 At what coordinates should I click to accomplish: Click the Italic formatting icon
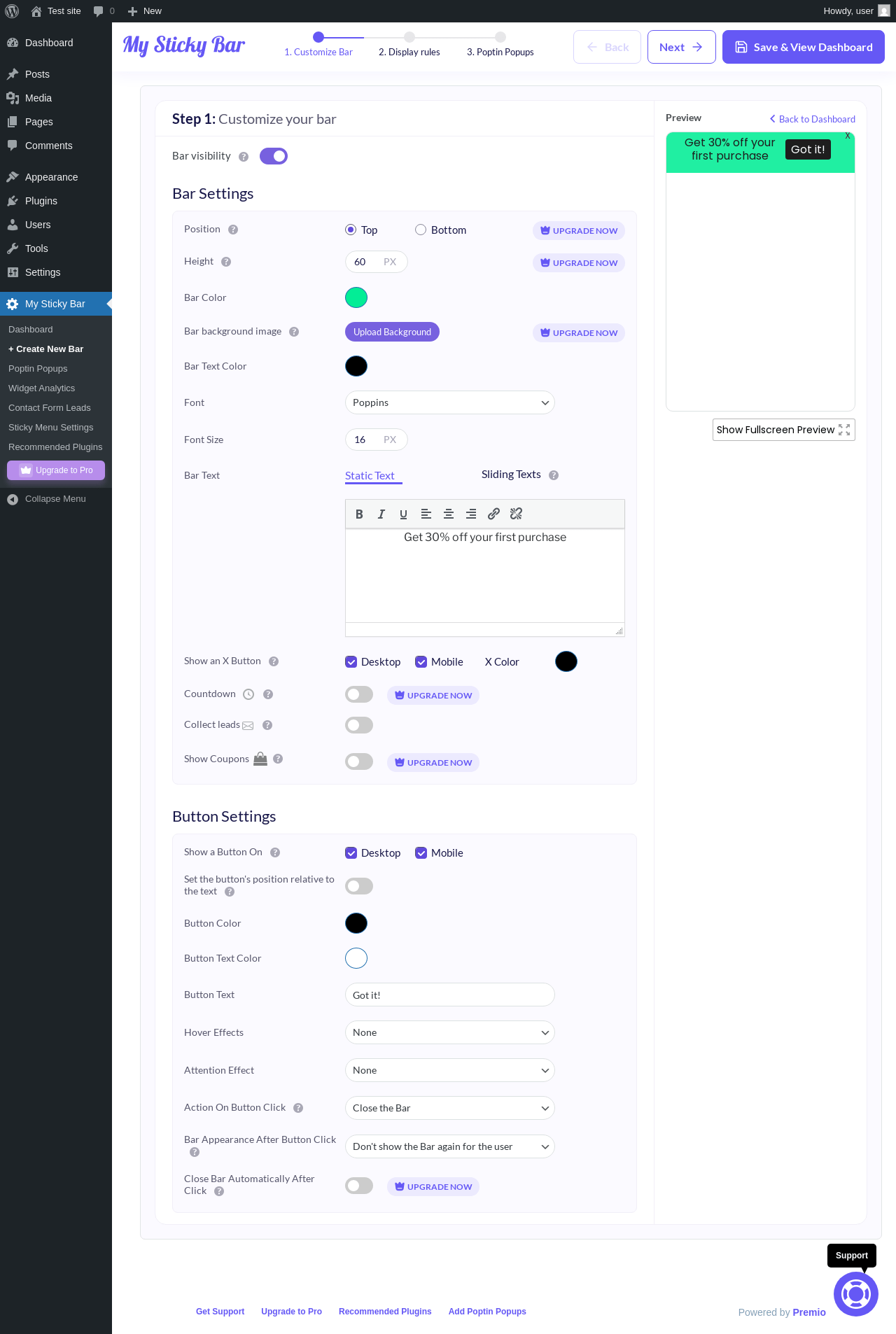point(381,514)
